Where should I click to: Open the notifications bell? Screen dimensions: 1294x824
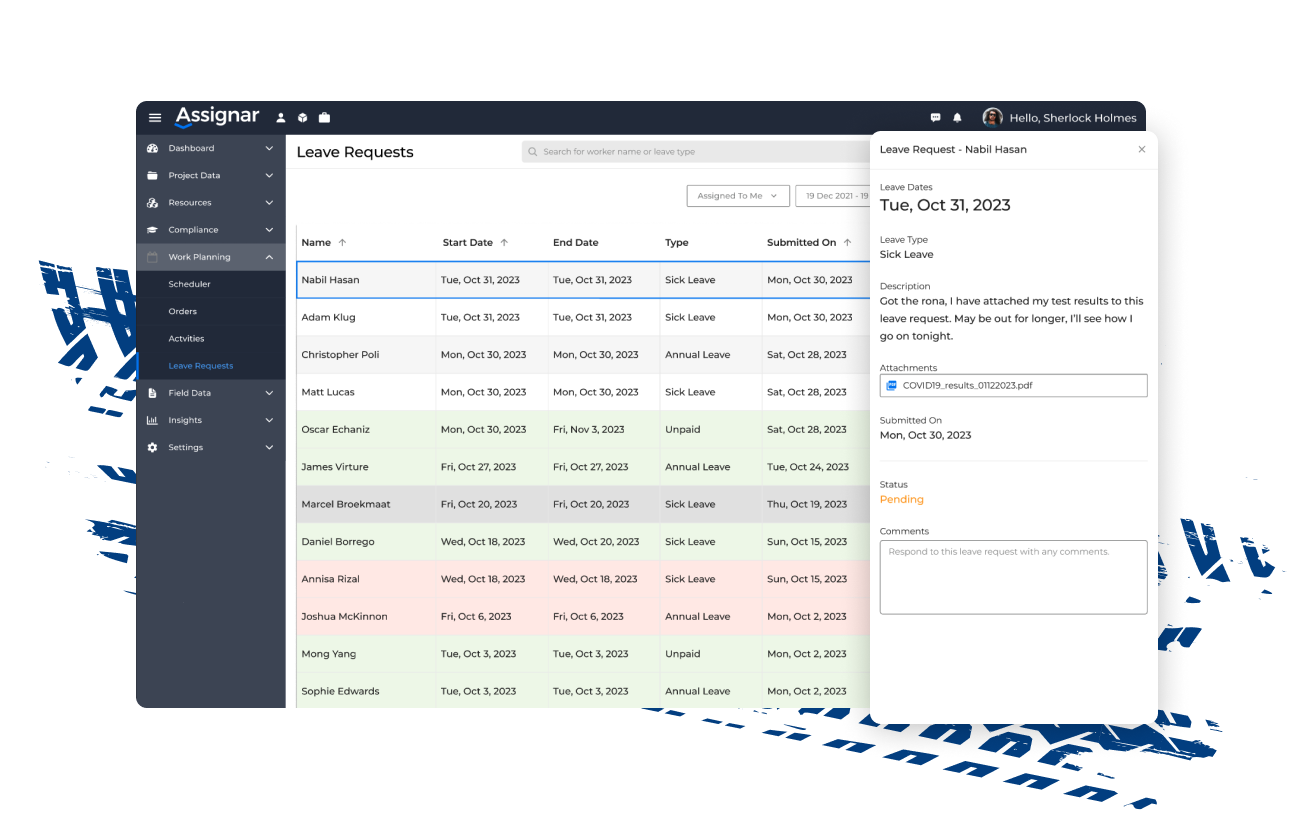point(956,117)
